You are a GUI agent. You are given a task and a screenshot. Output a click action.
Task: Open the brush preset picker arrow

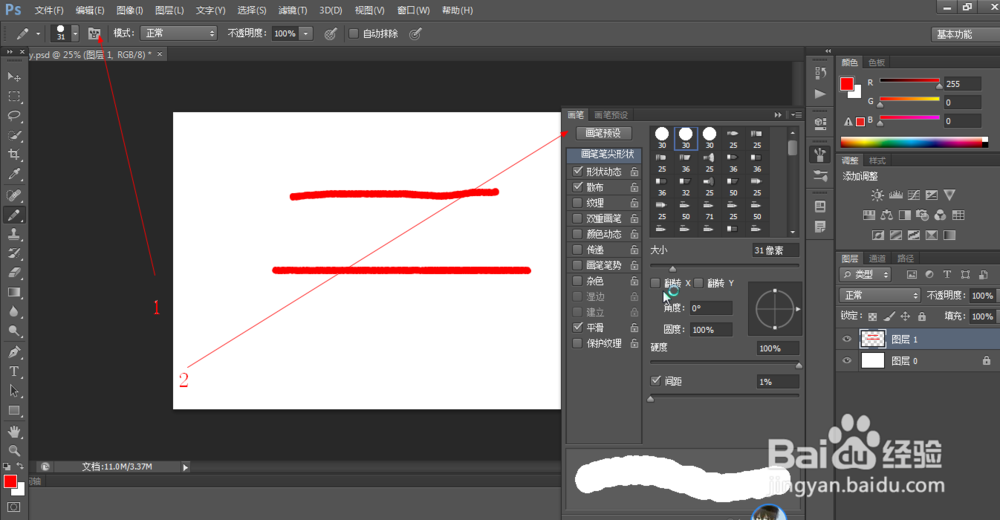tap(75, 33)
